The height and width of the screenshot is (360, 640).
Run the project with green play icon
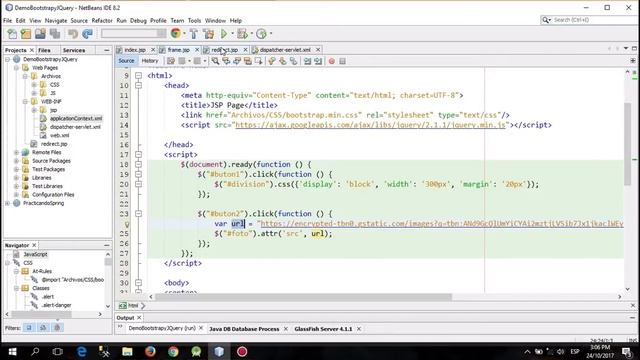pyautogui.click(x=224, y=34)
